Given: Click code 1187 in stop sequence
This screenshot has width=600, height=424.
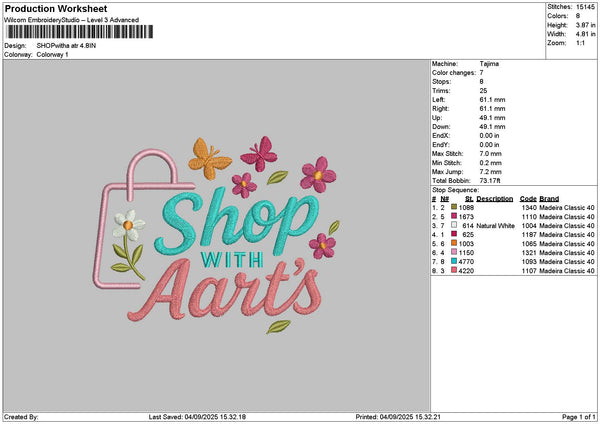Looking at the screenshot, I should coord(529,235).
